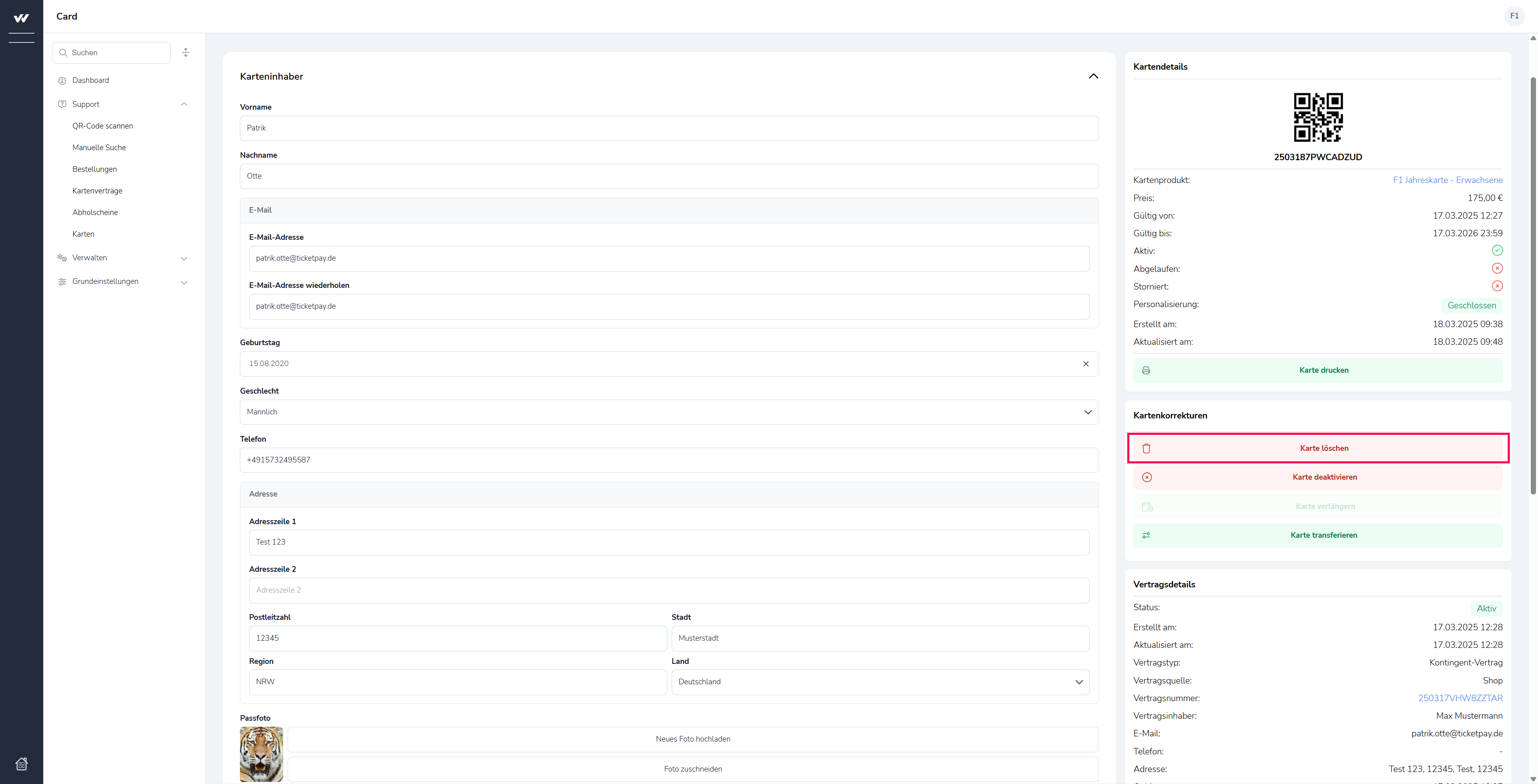Open the Land dropdown showing Deutschland

tap(880, 682)
